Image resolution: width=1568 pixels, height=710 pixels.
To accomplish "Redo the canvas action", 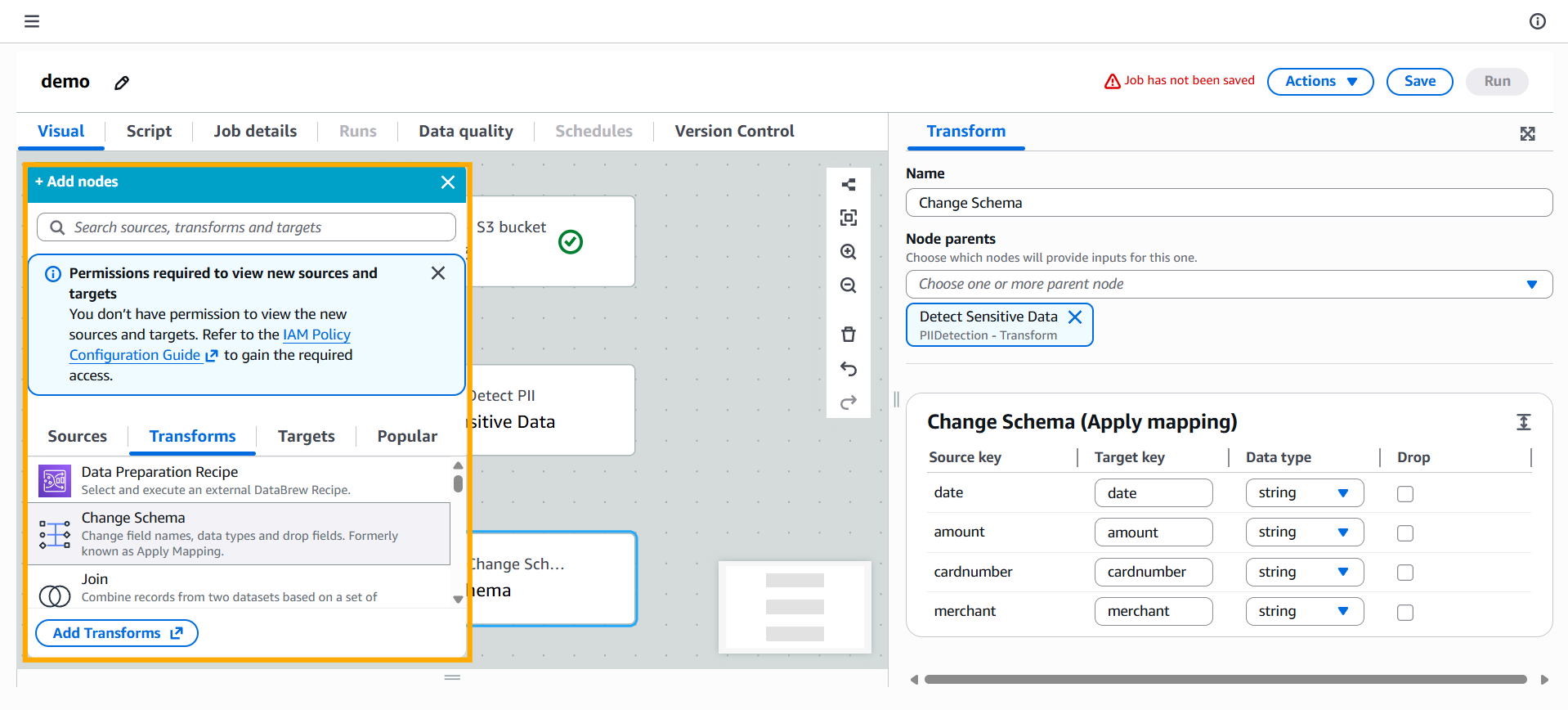I will pos(849,402).
